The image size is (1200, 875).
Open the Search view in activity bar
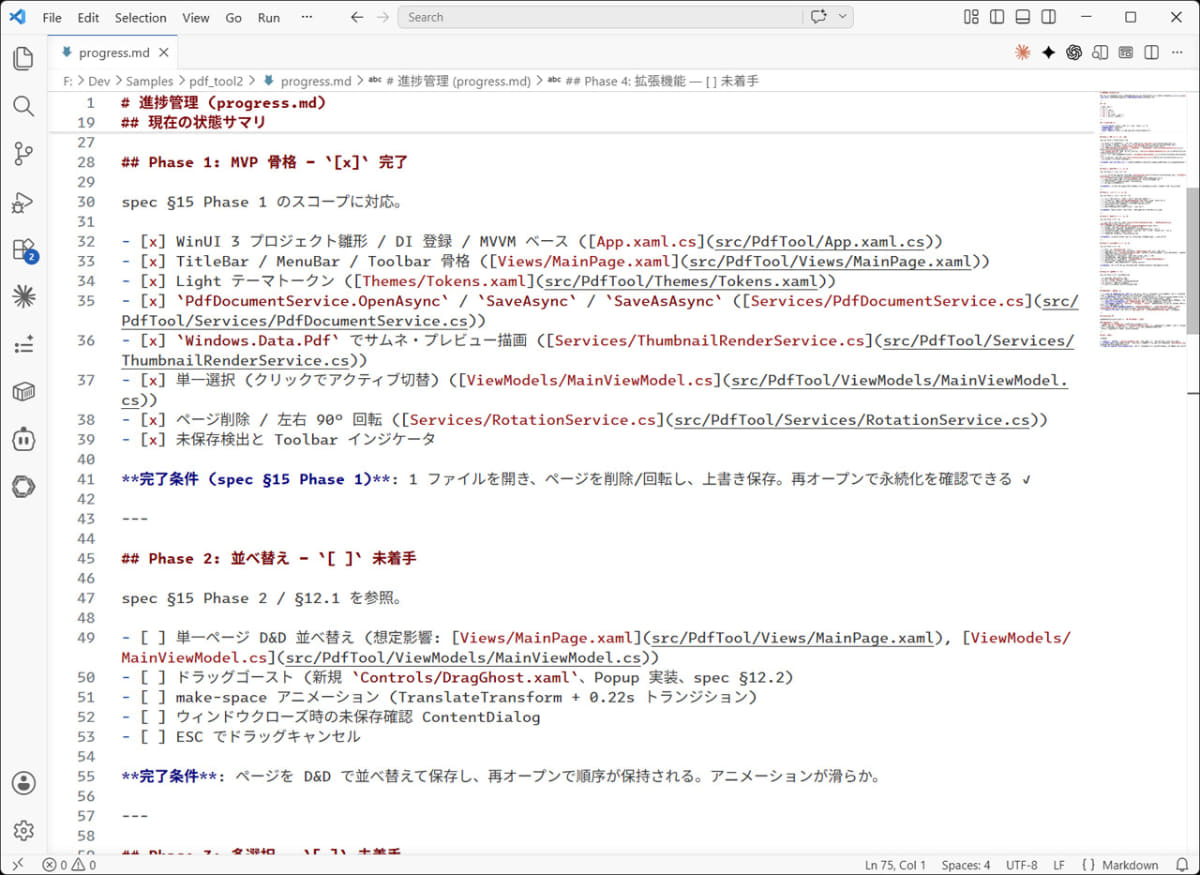pos(23,106)
